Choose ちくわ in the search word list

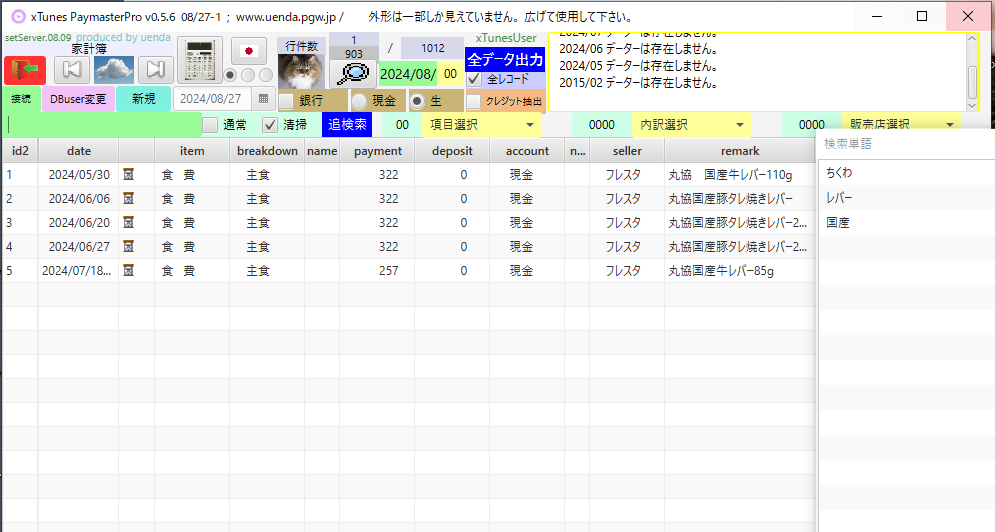pos(839,173)
